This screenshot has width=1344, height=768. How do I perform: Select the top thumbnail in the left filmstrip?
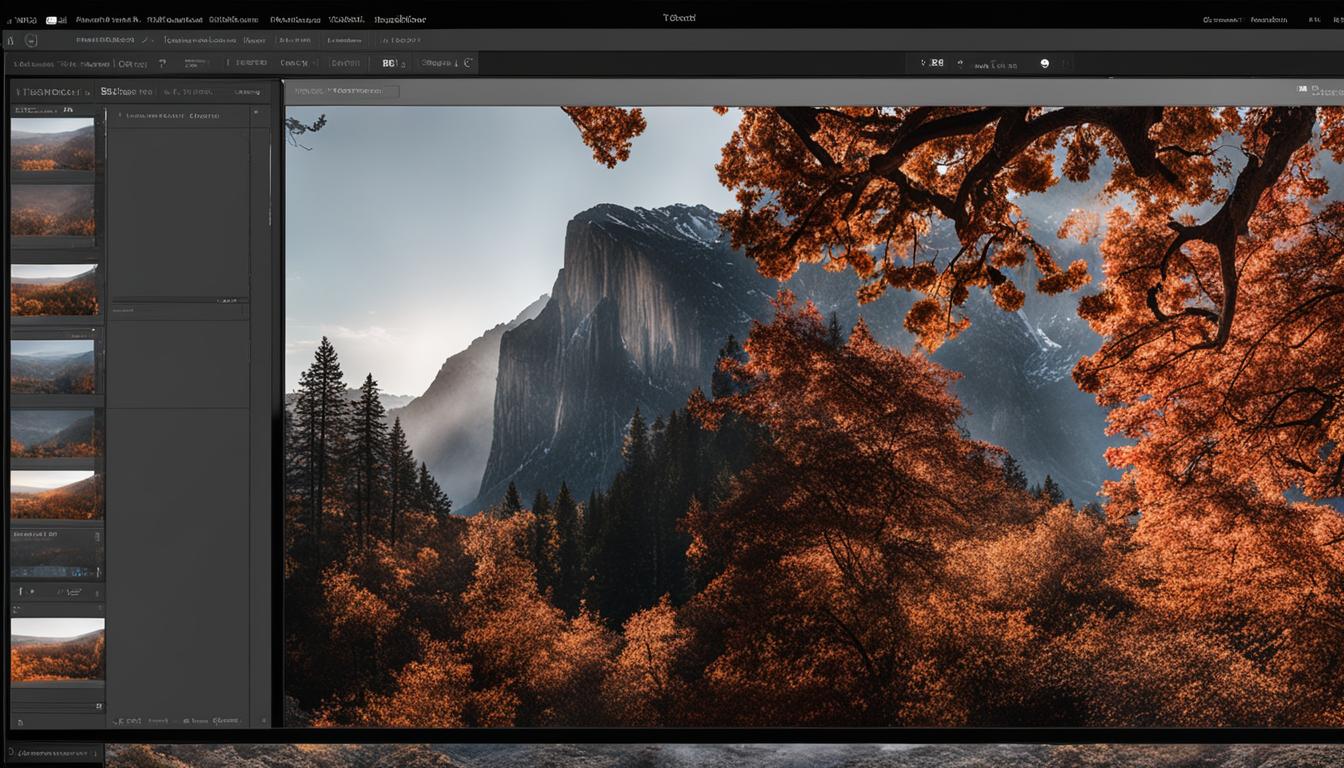52,144
